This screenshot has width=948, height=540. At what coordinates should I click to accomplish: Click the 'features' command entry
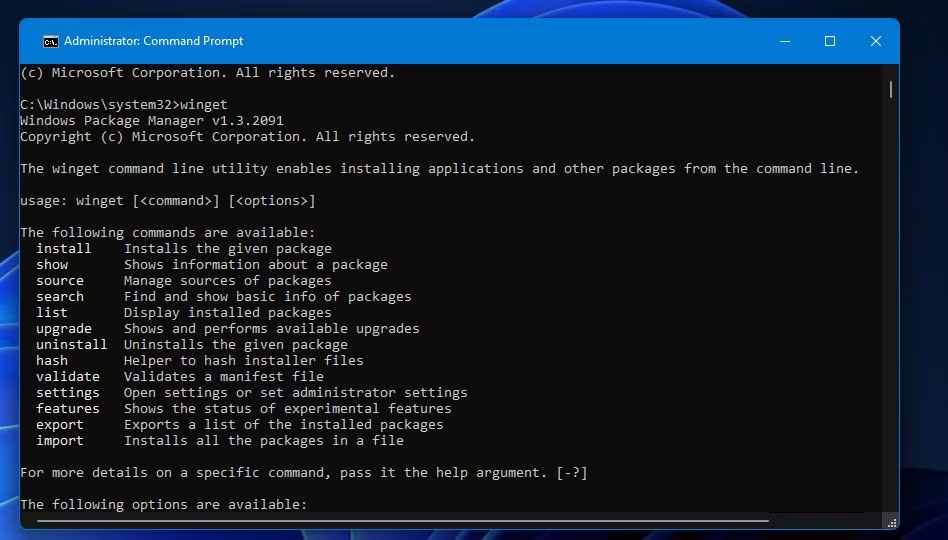(x=68, y=409)
